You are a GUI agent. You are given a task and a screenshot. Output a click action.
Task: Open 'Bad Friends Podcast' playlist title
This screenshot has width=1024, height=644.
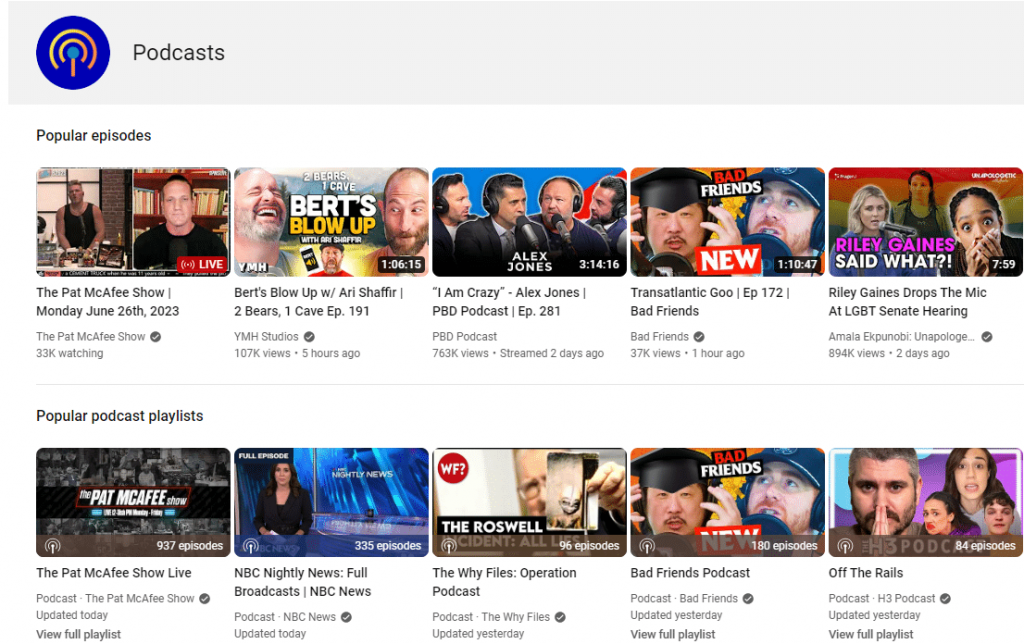tap(690, 573)
